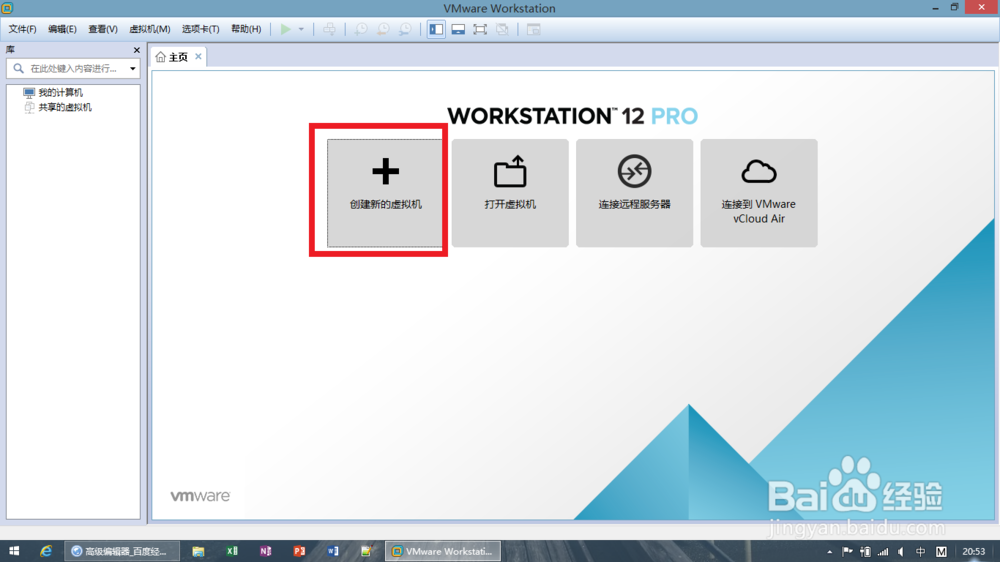Toggle the thumbnail bar view icon
Image resolution: width=1000 pixels, height=562 pixels.
458,29
